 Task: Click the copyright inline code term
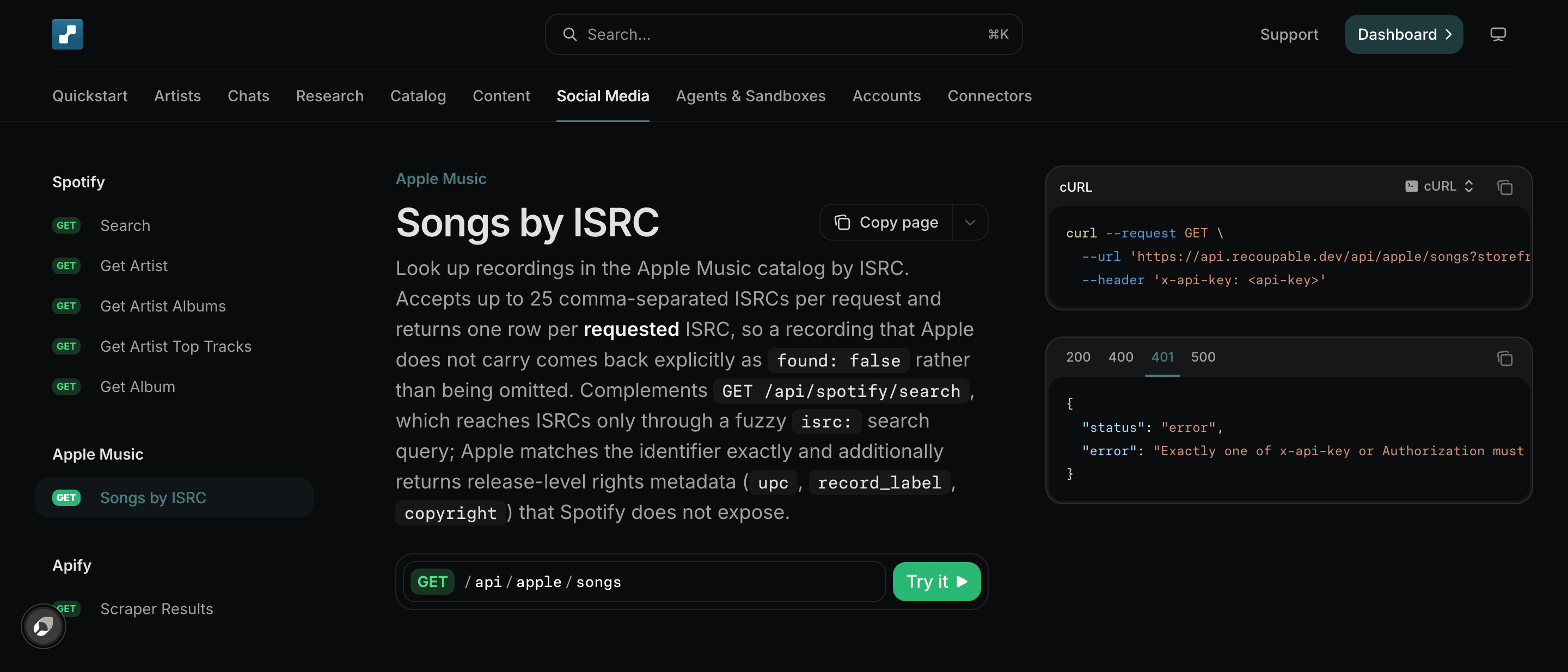click(x=450, y=513)
